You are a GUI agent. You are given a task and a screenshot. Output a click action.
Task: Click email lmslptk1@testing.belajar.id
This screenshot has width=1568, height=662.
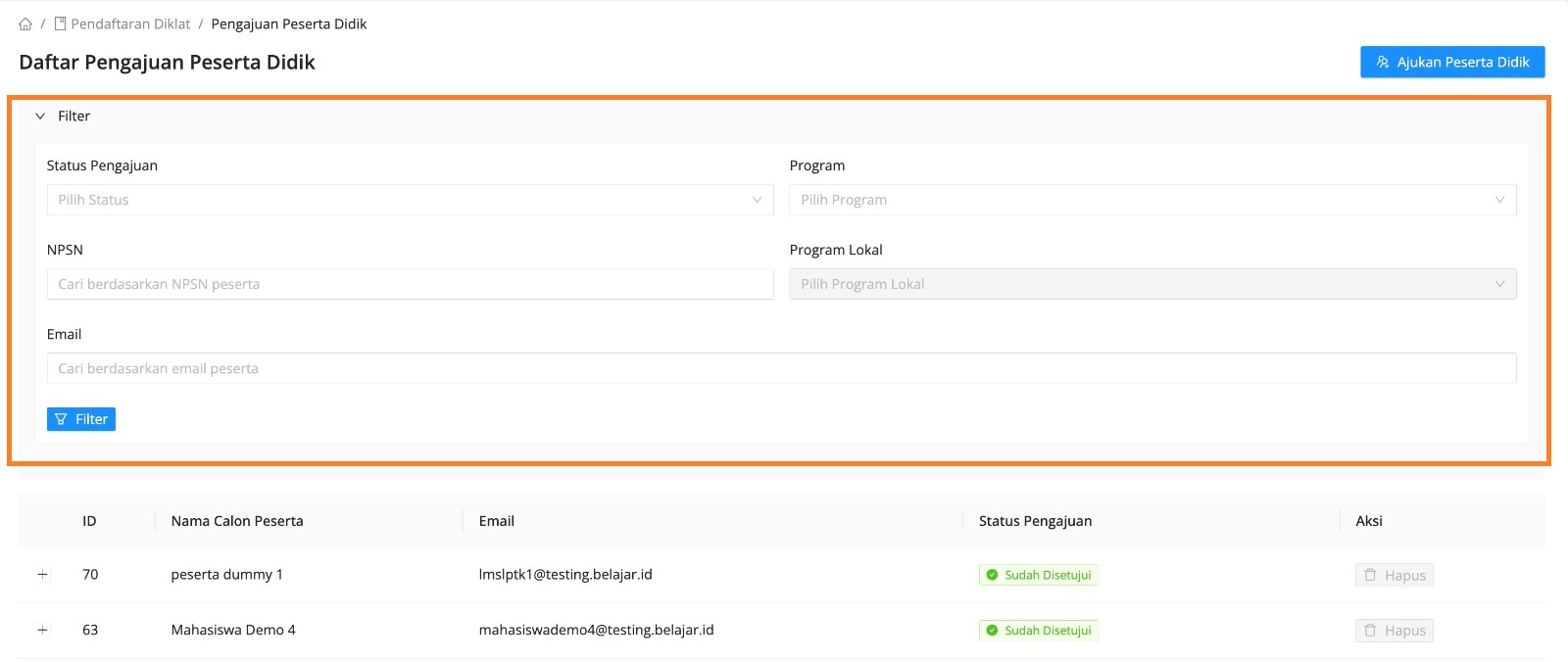click(x=565, y=575)
